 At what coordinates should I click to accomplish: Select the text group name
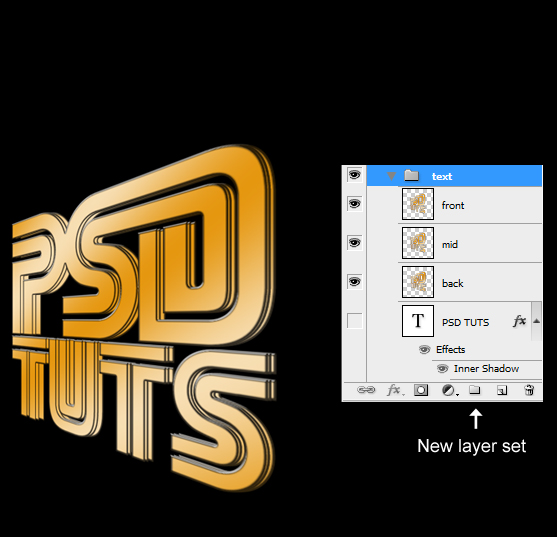(x=442, y=177)
